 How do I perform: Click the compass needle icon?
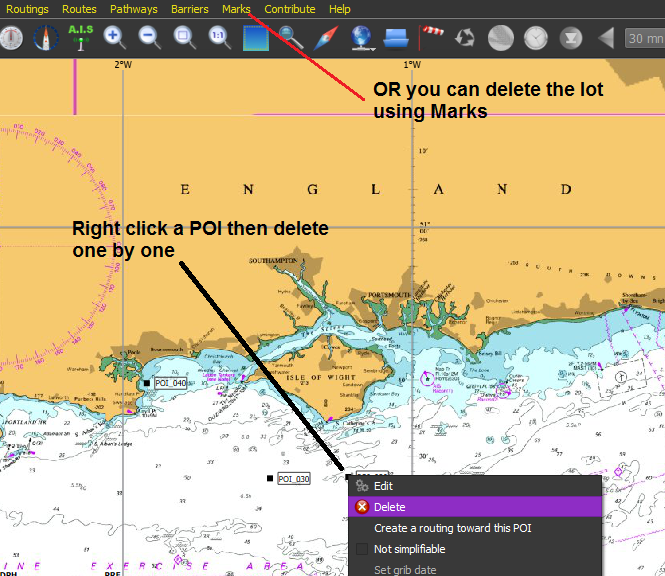(326, 38)
